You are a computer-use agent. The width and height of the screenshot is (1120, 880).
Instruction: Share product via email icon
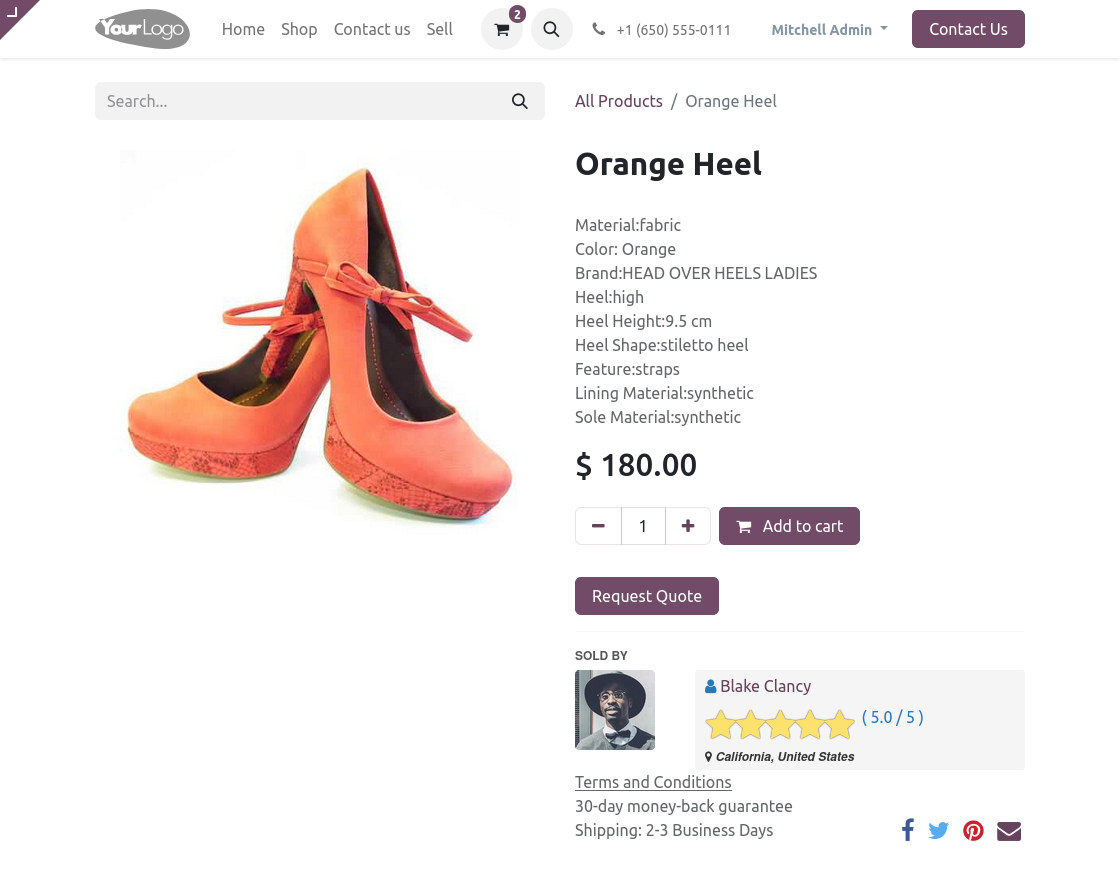point(1009,831)
